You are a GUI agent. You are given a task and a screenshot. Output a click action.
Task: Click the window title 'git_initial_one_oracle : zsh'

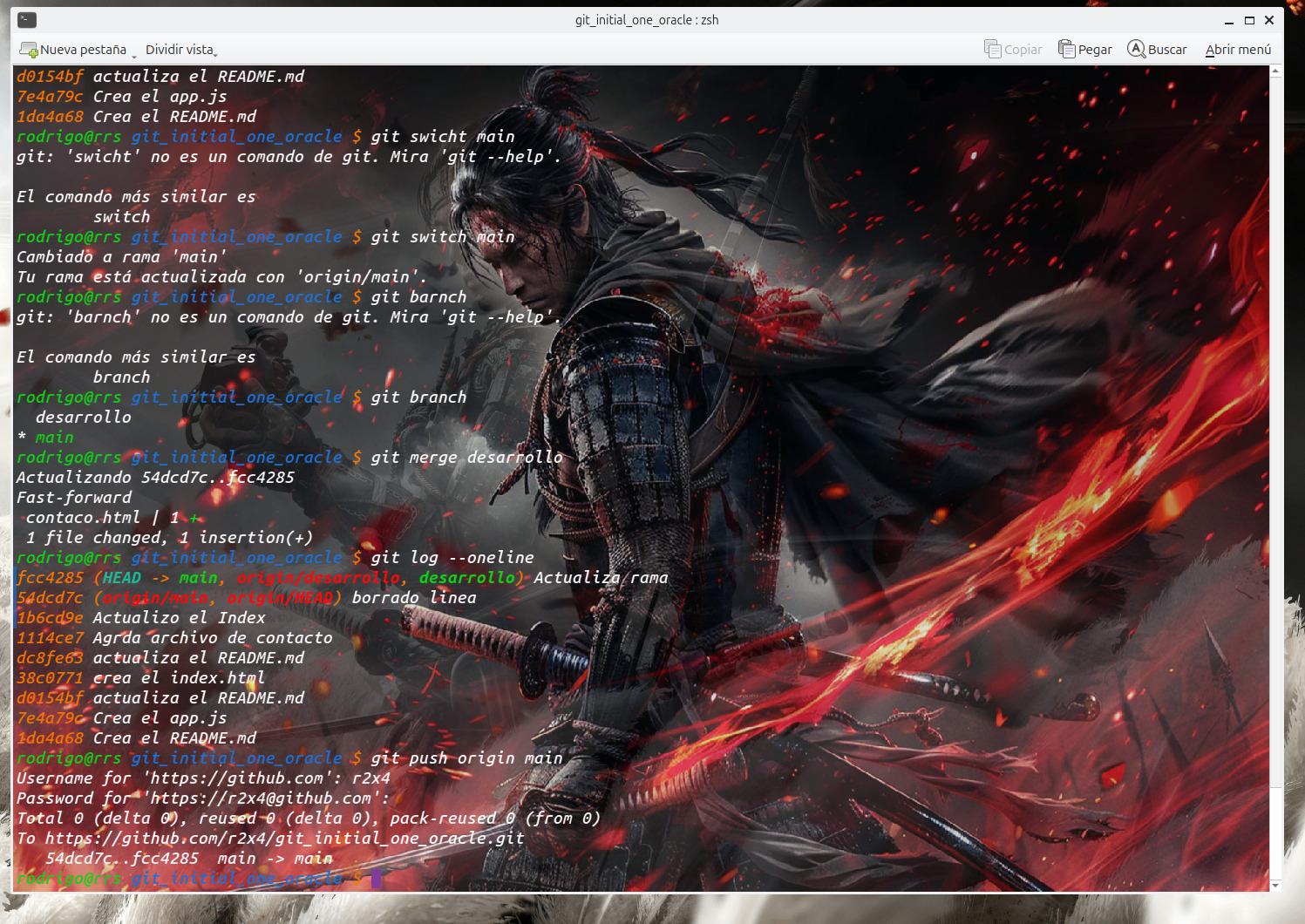647,20
